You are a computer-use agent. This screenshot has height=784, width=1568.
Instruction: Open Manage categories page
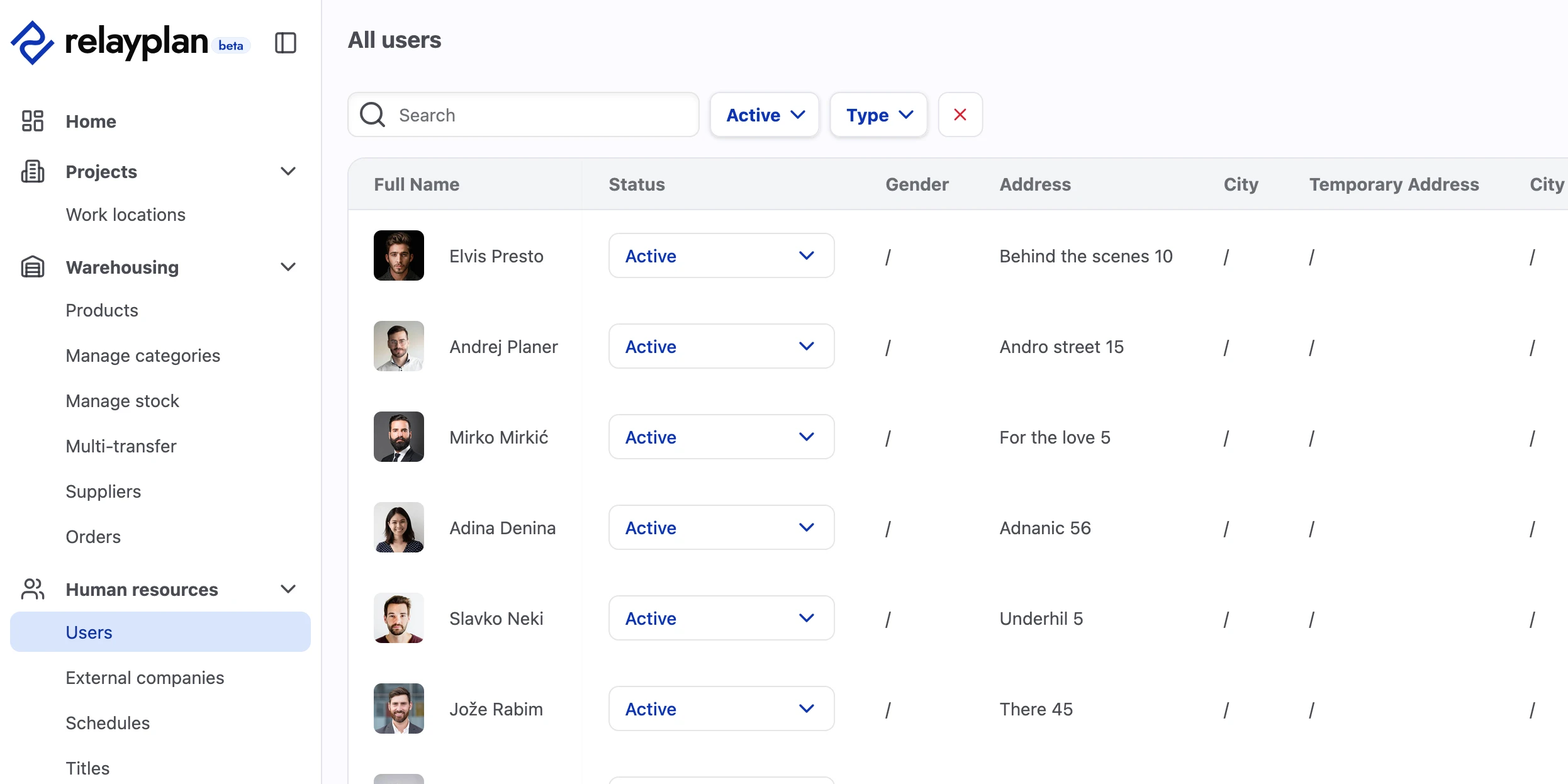click(143, 356)
